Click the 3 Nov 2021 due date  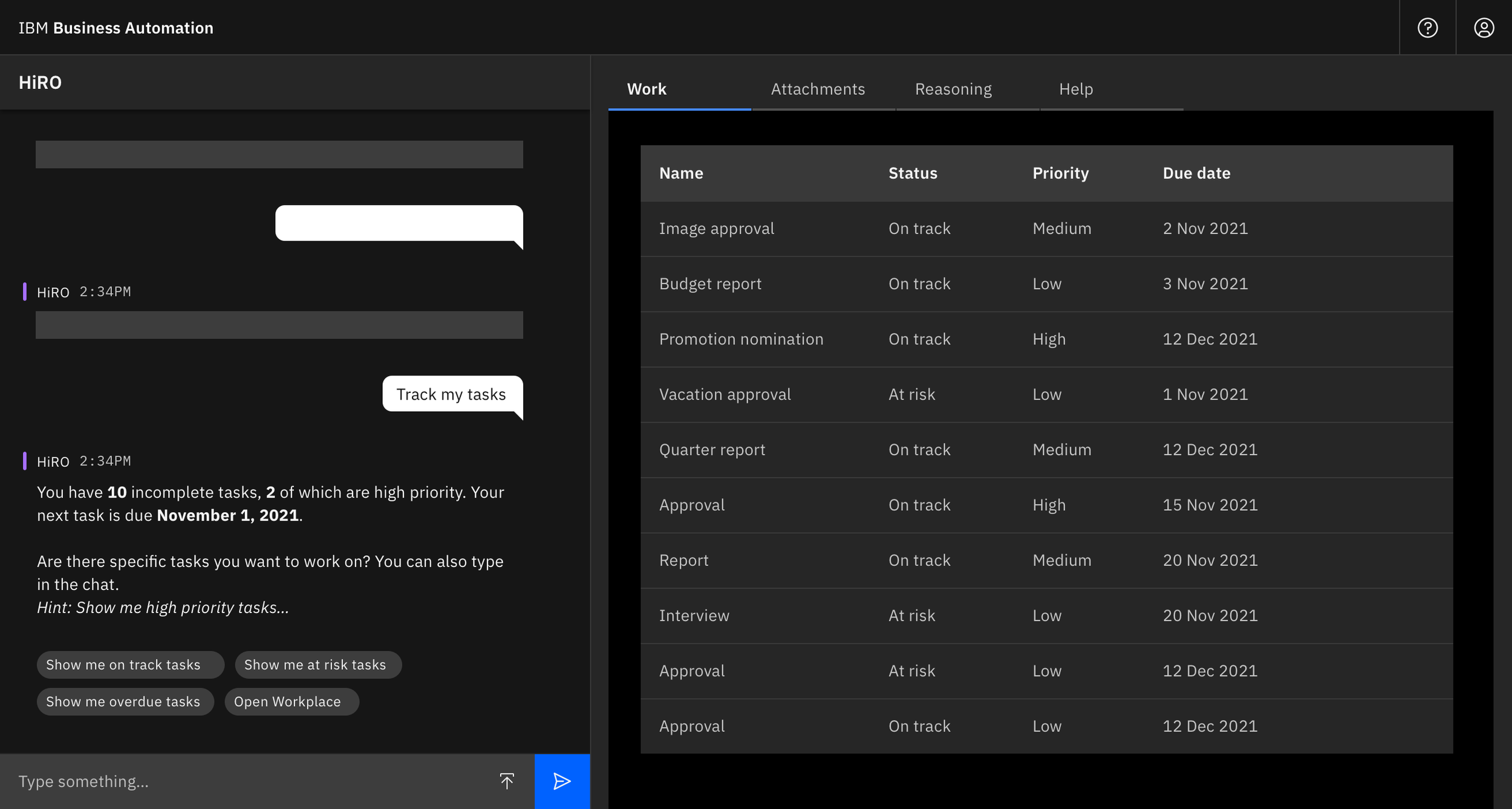[1205, 284]
